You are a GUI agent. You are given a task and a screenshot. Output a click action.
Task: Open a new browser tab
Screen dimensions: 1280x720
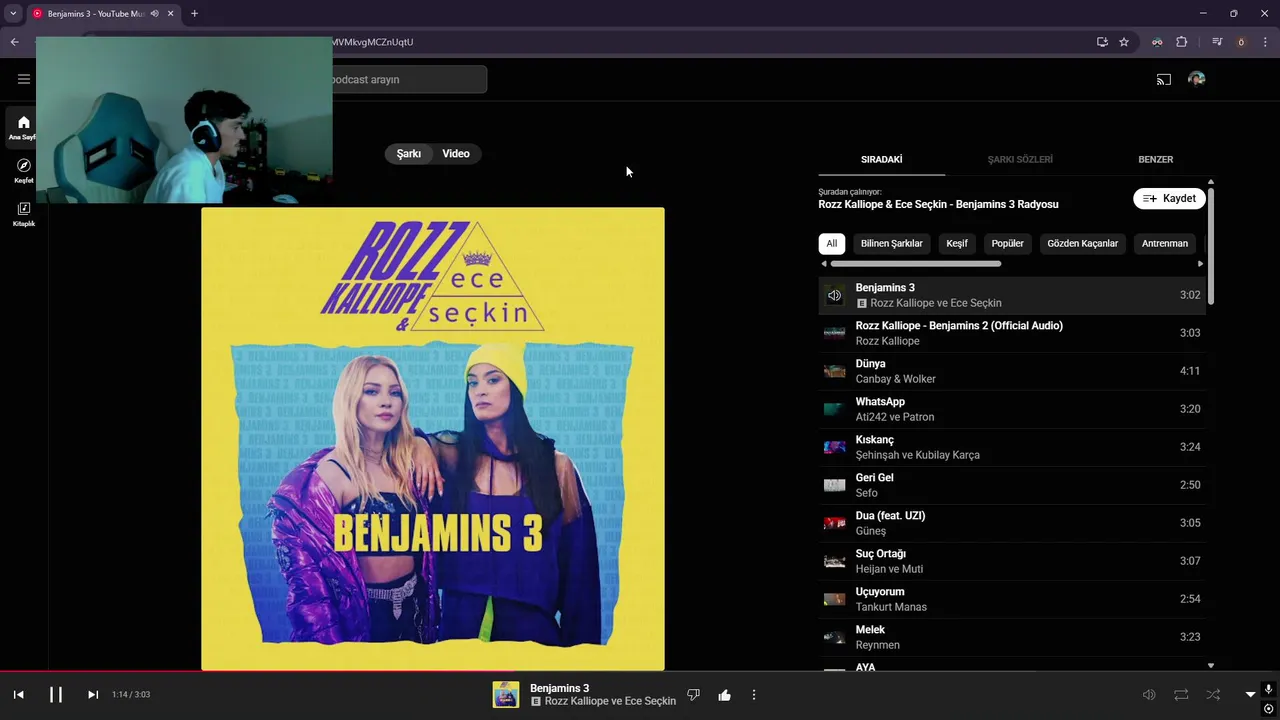click(194, 13)
